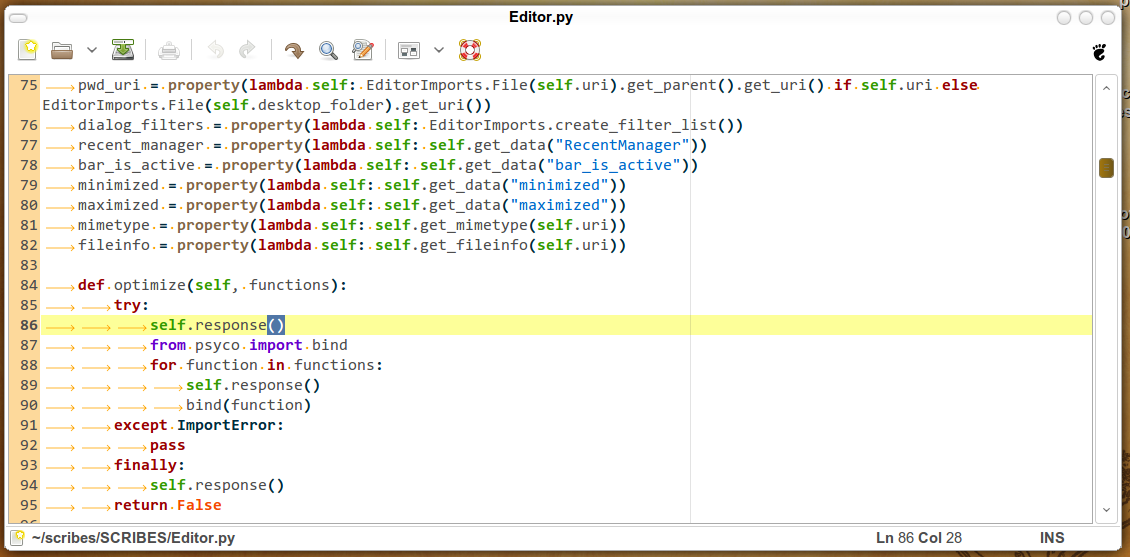Click the "def" keyword on line 84
Viewport: 1130px width, 557px height.
point(92,285)
